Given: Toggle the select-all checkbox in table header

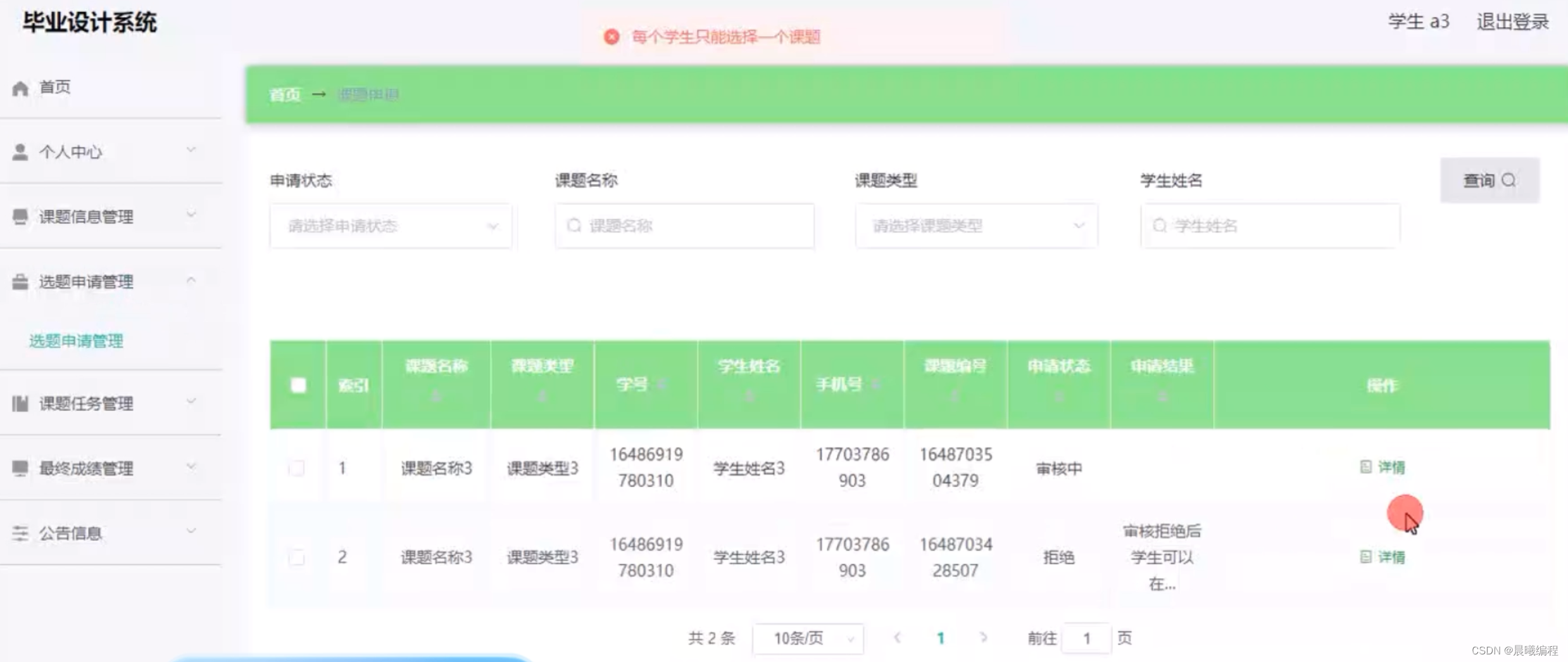Looking at the screenshot, I should tap(298, 385).
